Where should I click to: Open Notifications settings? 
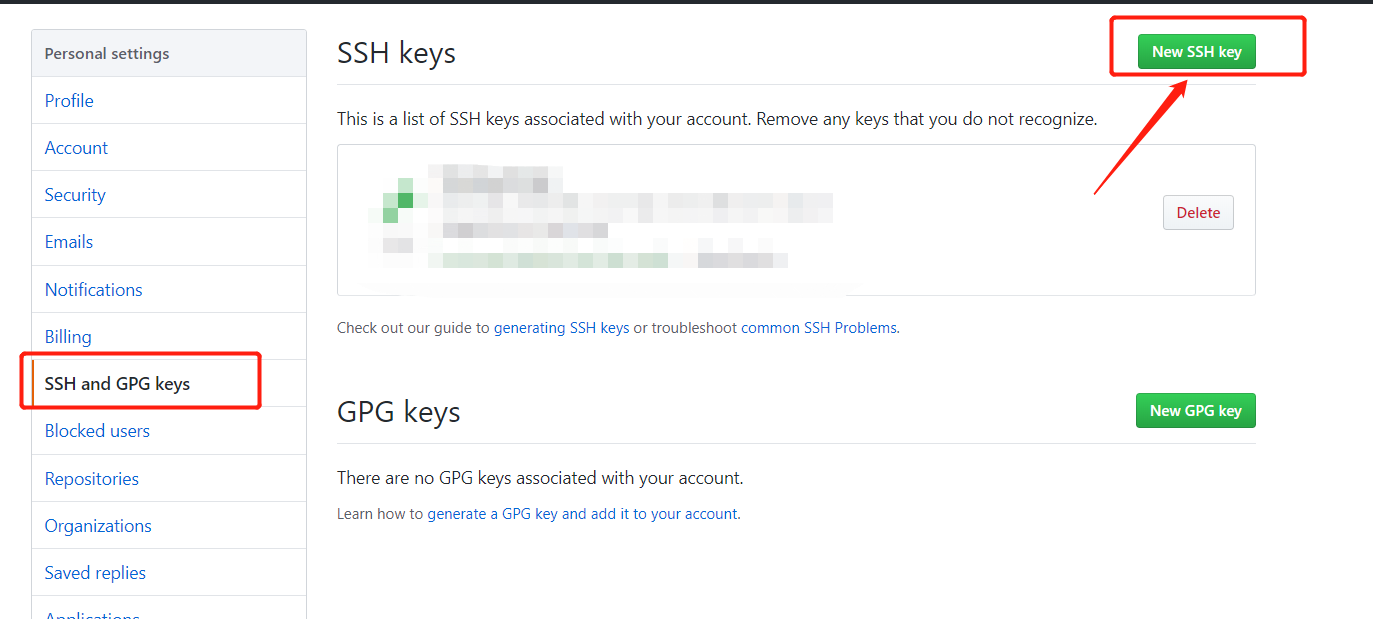coord(94,290)
